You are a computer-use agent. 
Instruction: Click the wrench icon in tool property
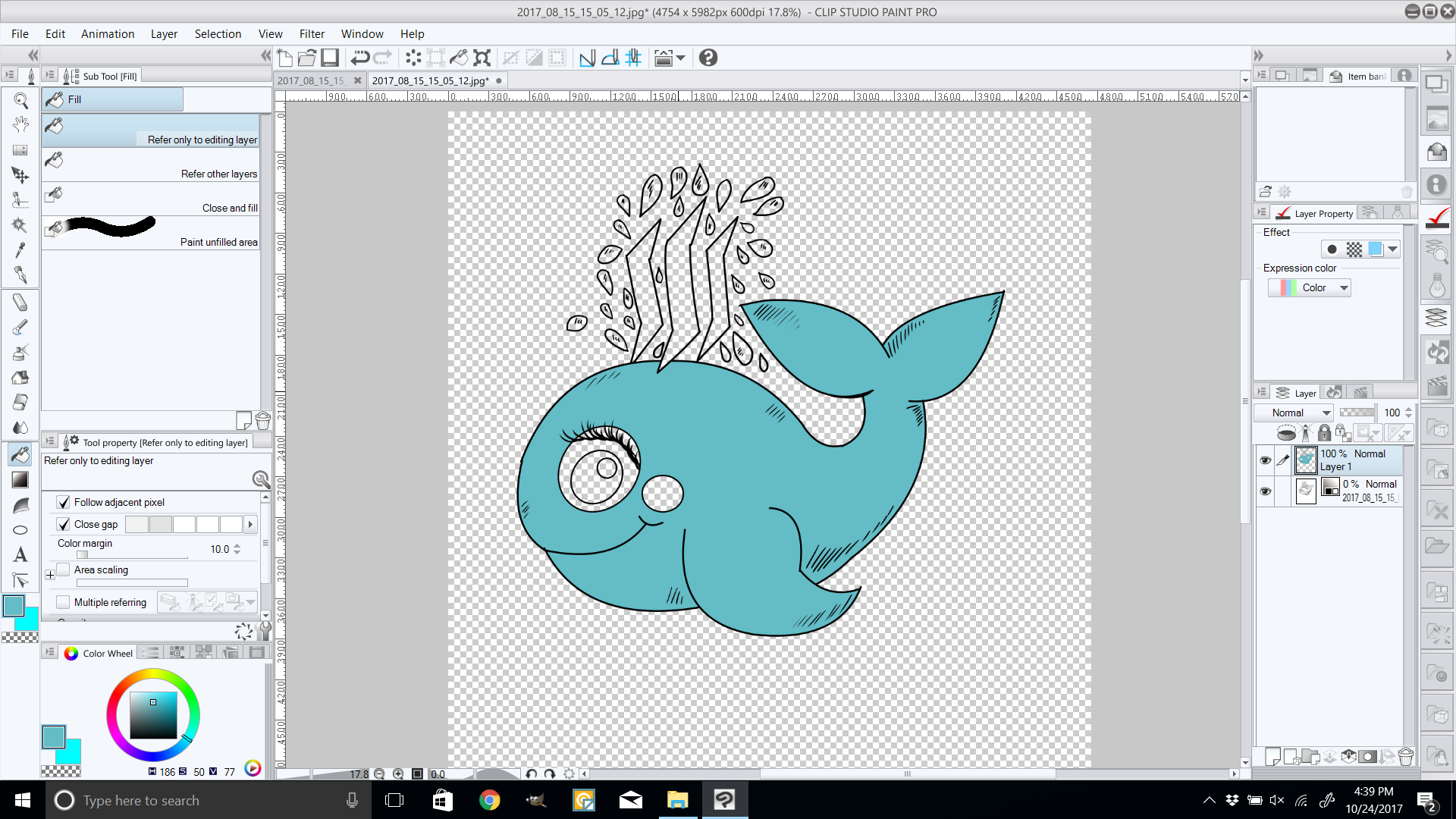pyautogui.click(x=265, y=631)
